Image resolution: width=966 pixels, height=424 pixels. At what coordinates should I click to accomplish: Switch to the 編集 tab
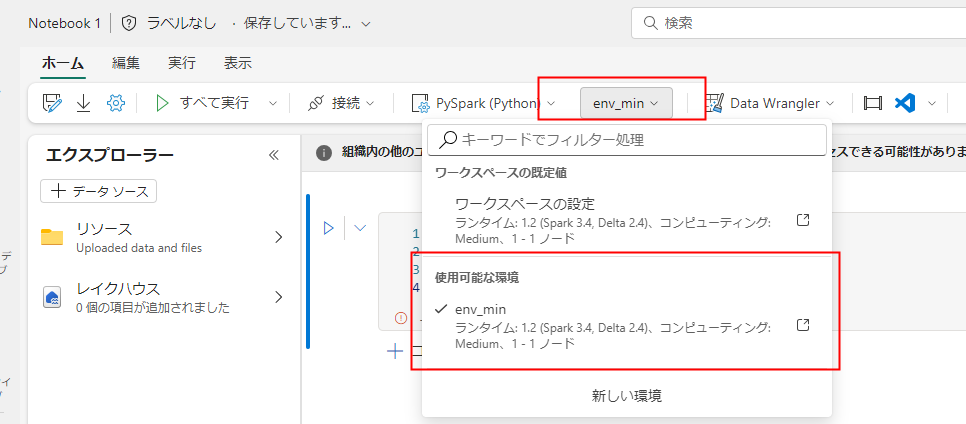click(x=126, y=63)
